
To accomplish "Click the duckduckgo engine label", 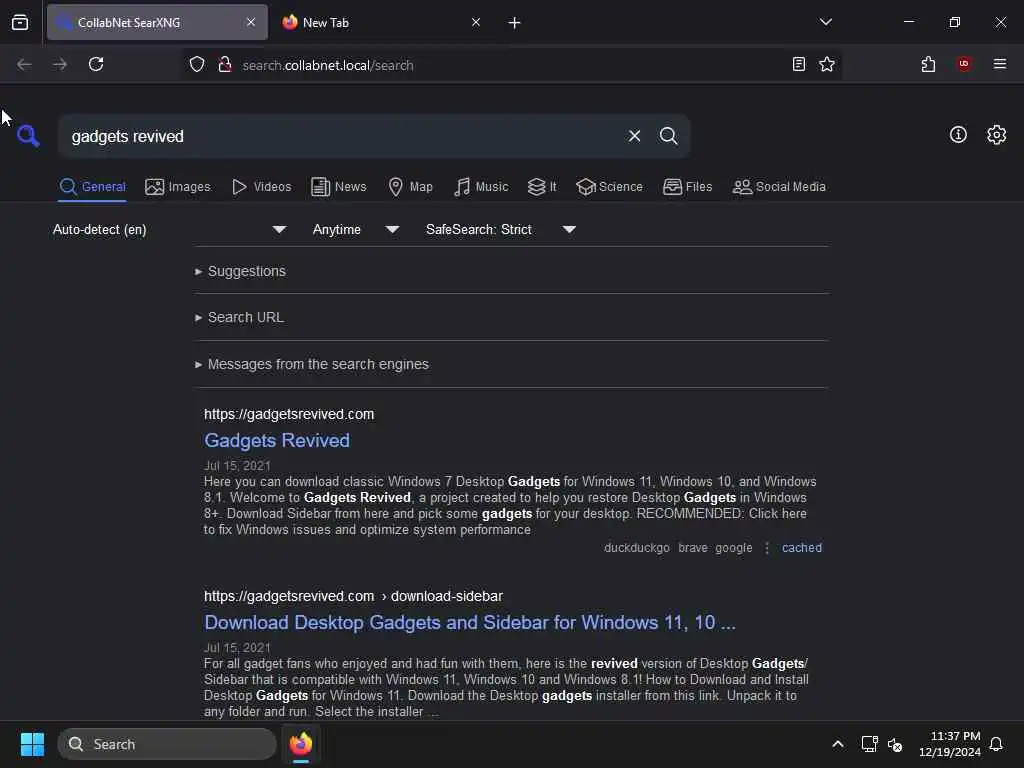I will (x=637, y=548).
